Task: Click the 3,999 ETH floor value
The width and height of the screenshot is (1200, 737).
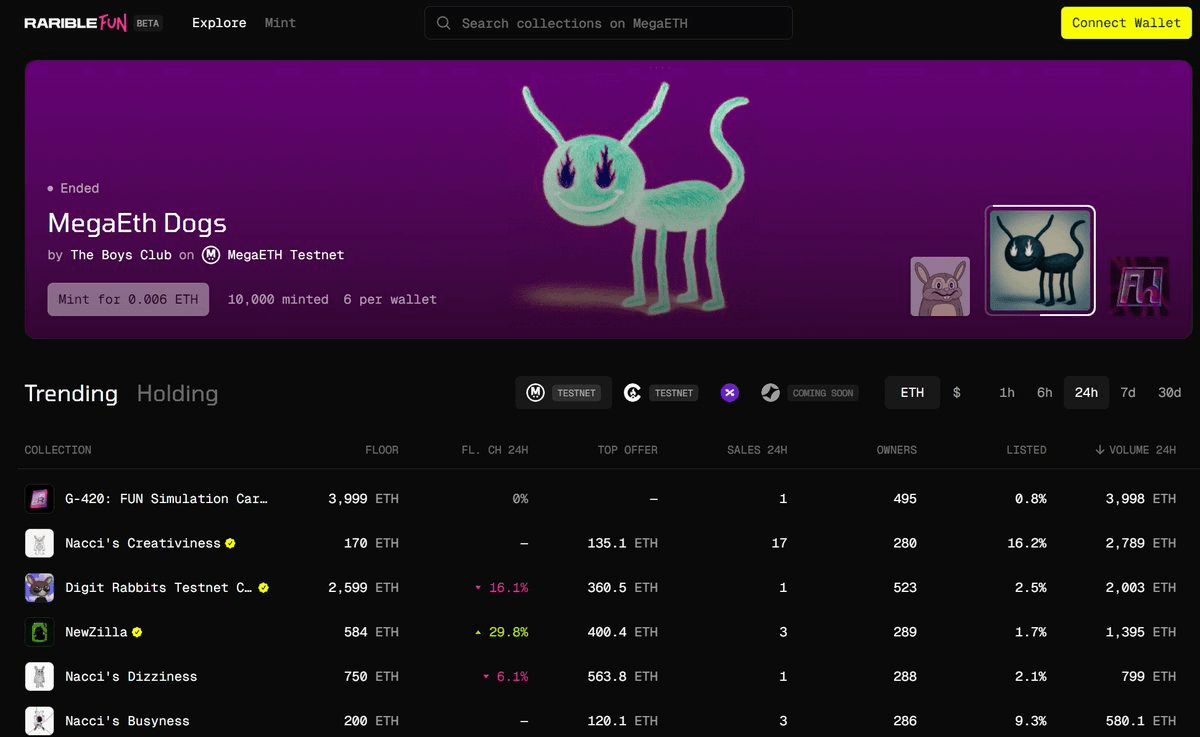Action: [x=363, y=499]
